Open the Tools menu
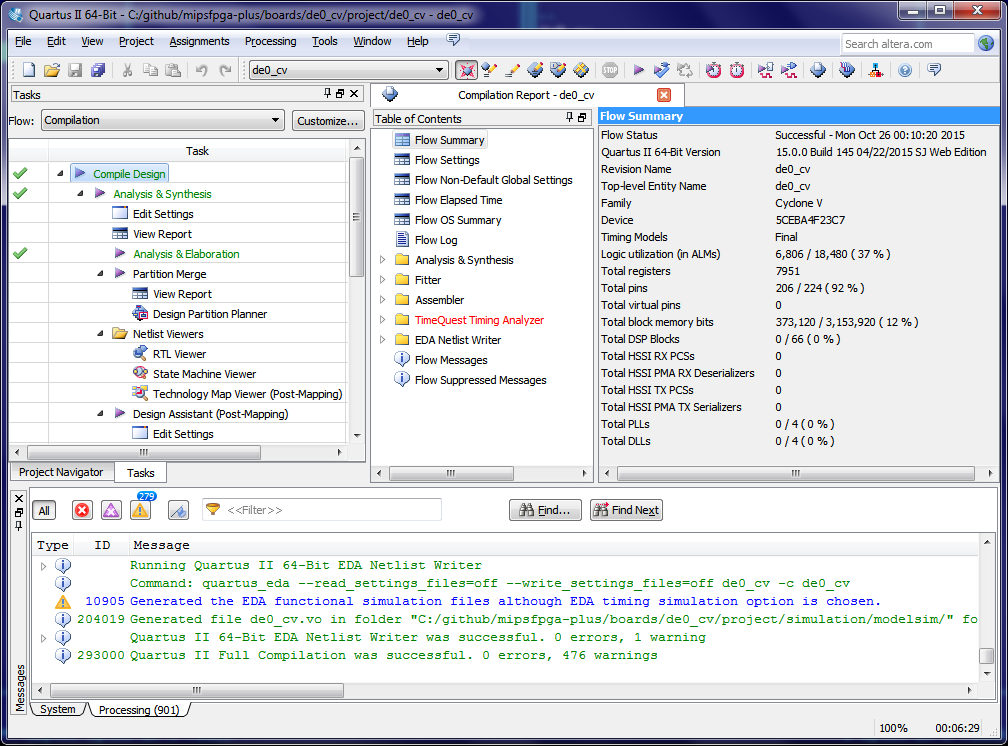The image size is (1008, 746). click(325, 41)
